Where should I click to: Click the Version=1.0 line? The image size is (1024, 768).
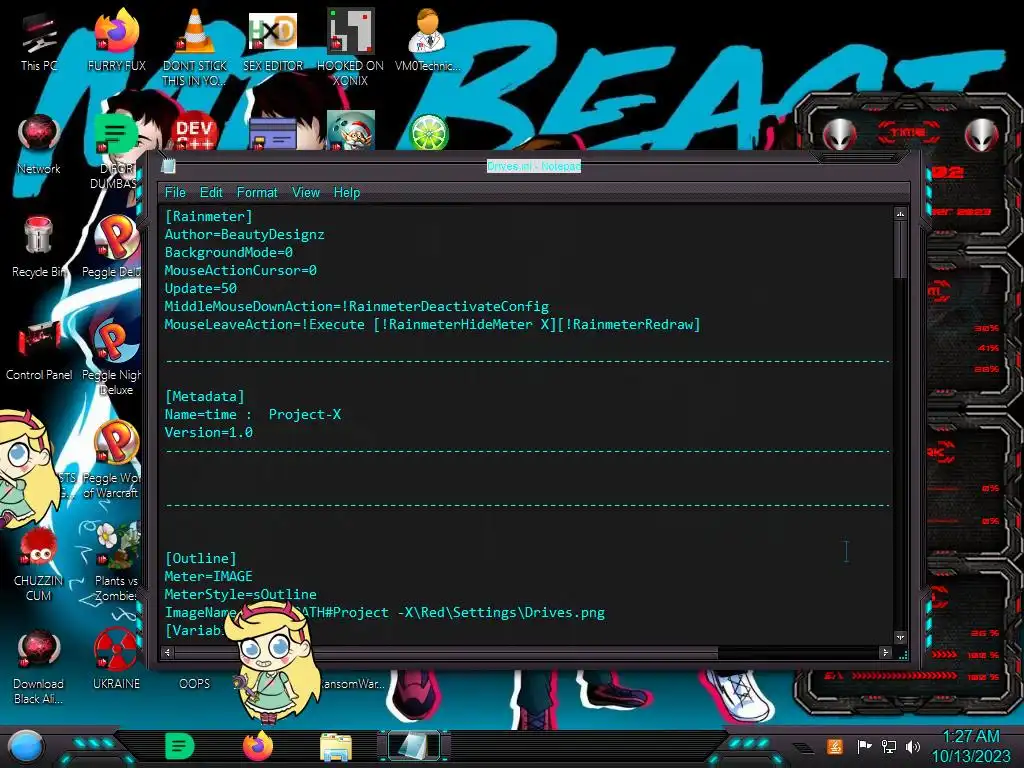point(208,432)
